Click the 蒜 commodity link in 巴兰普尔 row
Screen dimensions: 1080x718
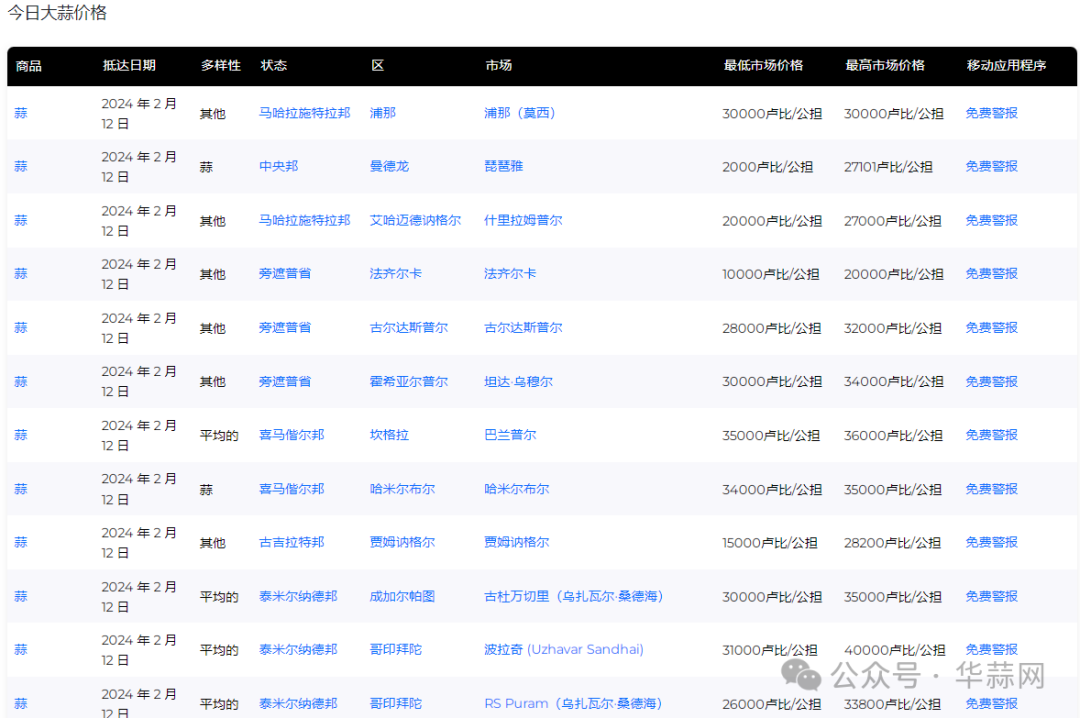[21, 435]
